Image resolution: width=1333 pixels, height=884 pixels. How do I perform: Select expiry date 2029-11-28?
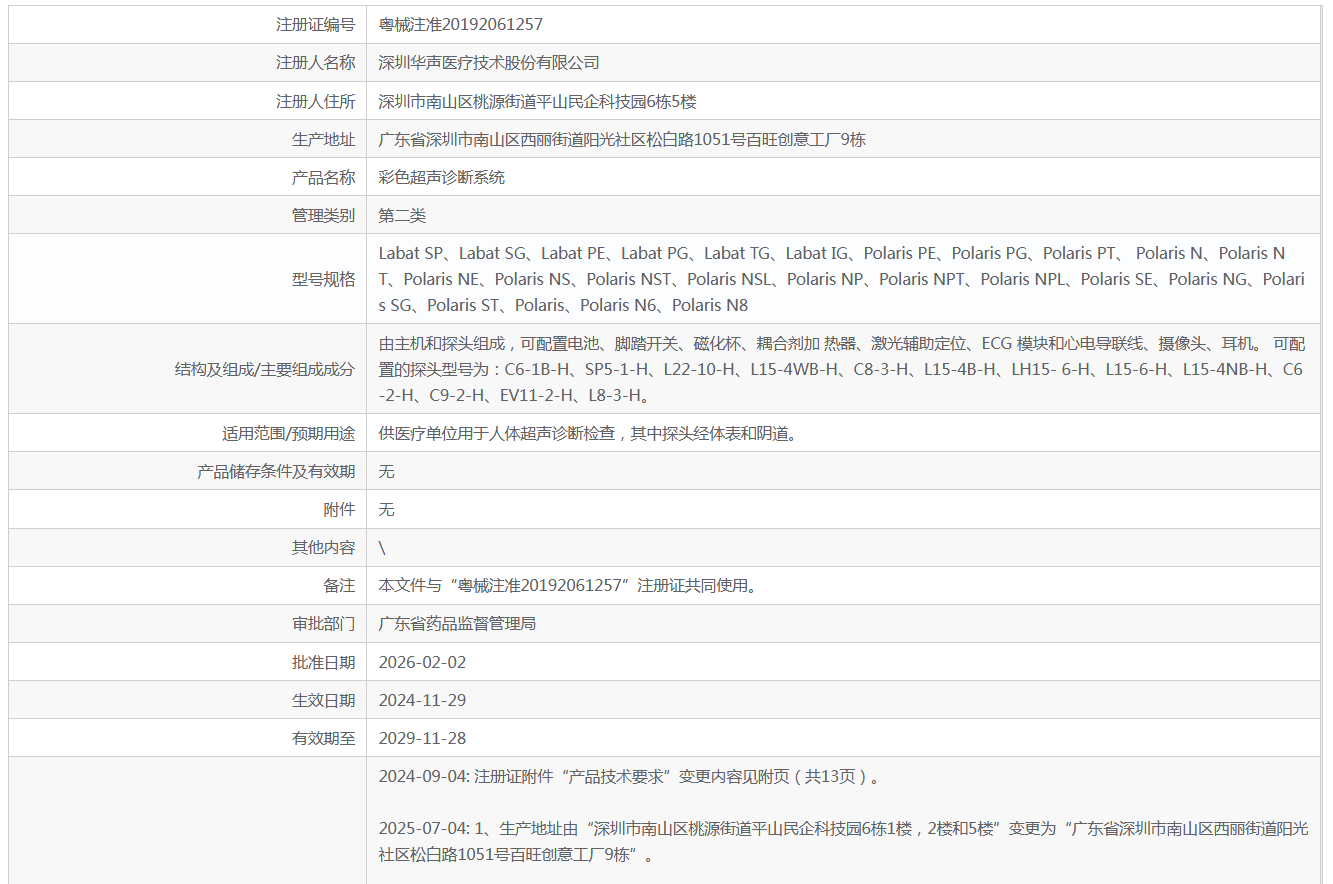click(x=422, y=738)
